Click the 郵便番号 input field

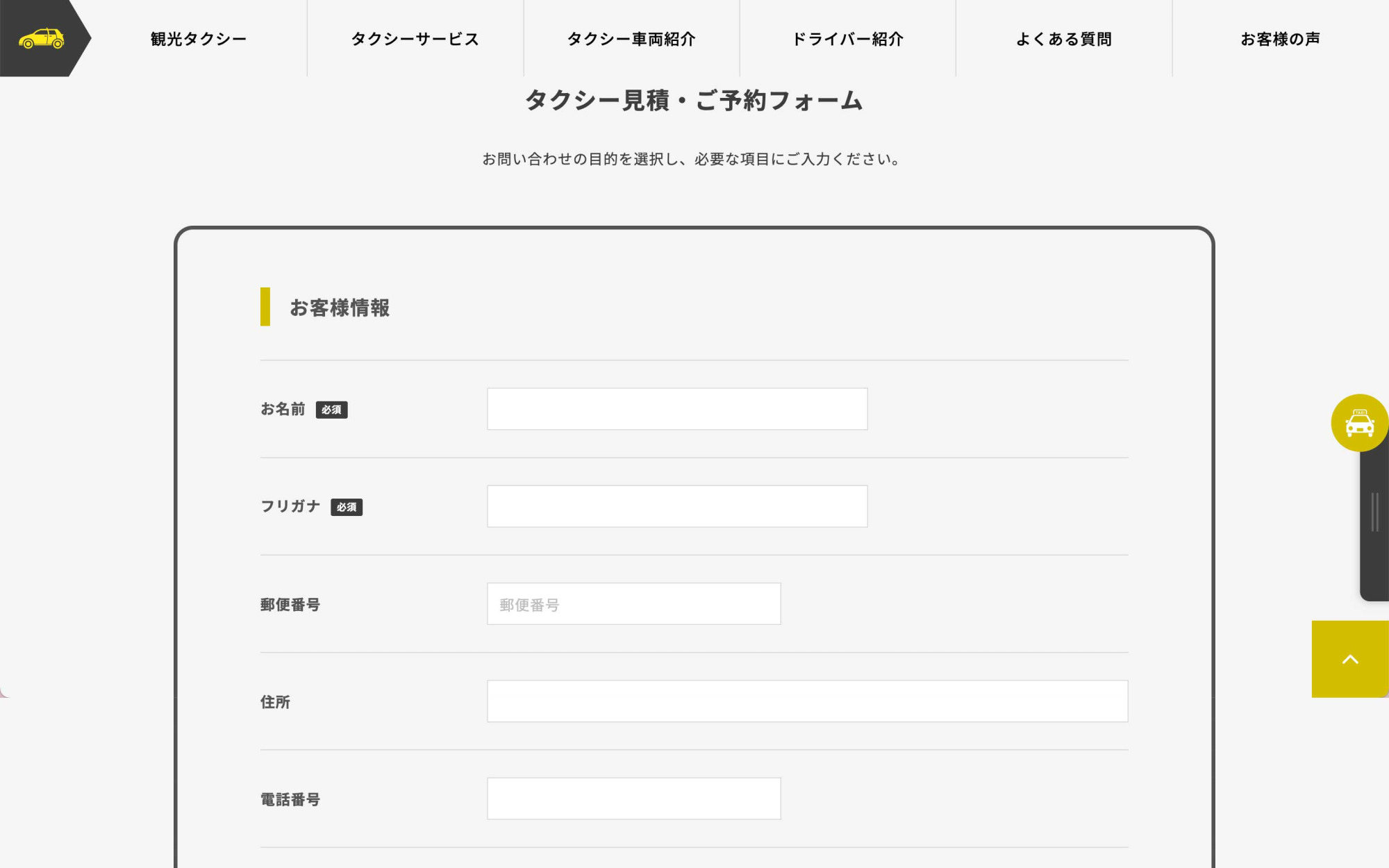pos(633,604)
